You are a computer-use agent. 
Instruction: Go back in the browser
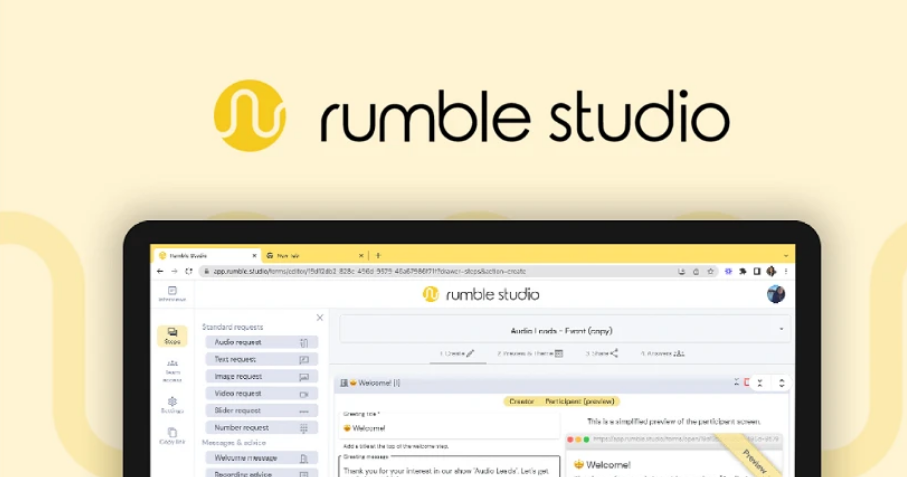[x=160, y=271]
